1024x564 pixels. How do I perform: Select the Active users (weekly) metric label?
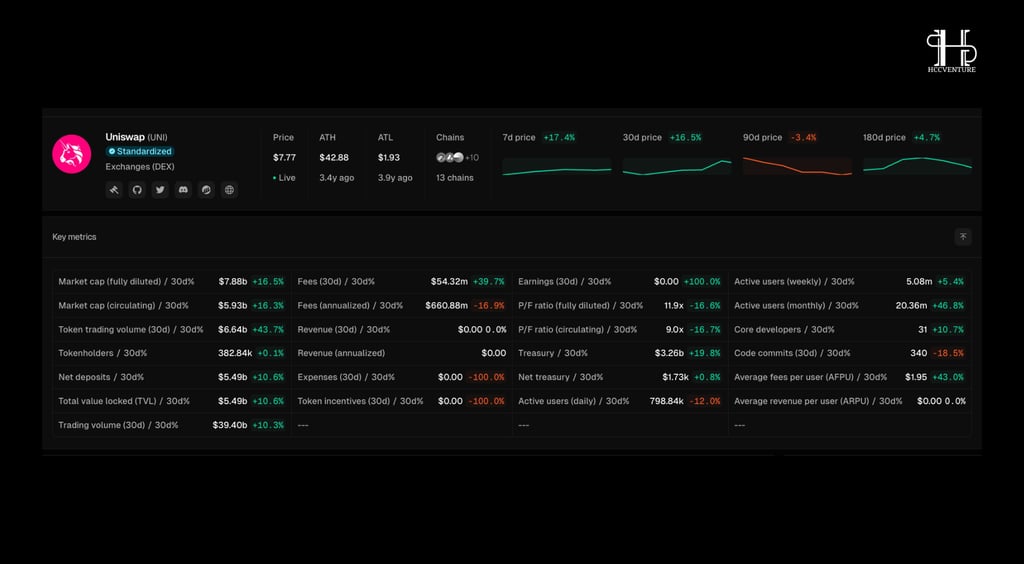794,281
